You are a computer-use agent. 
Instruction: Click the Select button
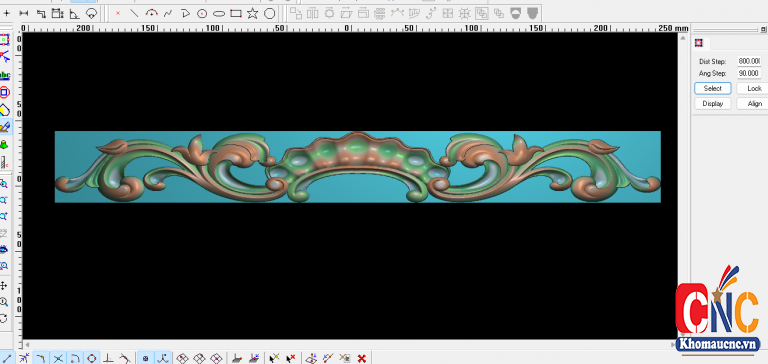coord(713,89)
